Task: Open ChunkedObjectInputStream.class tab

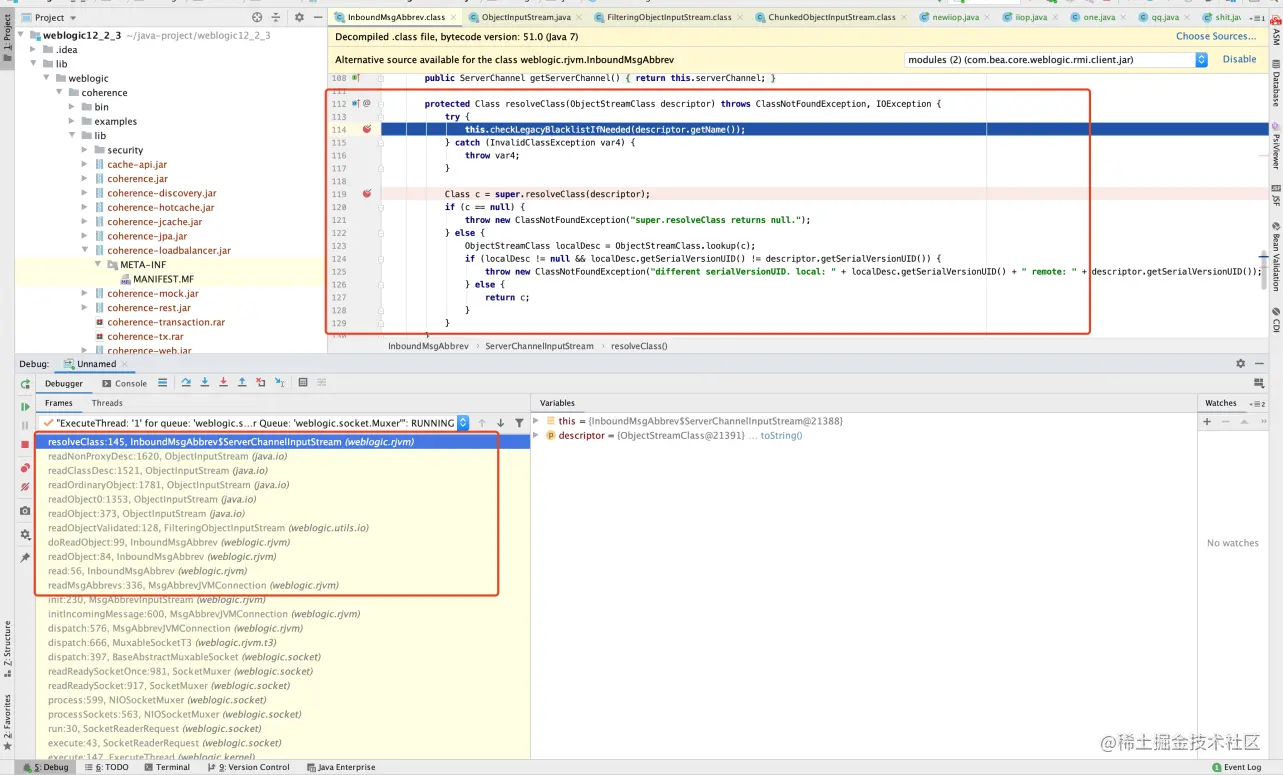Action: [x=831, y=17]
